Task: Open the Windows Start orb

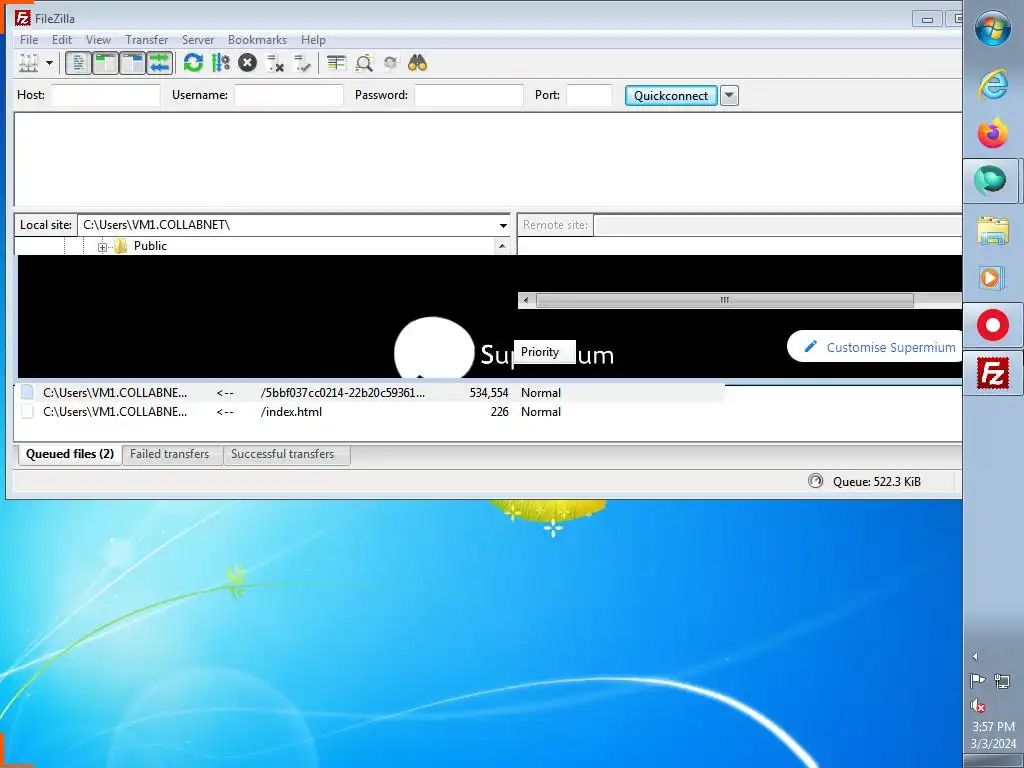Action: pos(993,29)
